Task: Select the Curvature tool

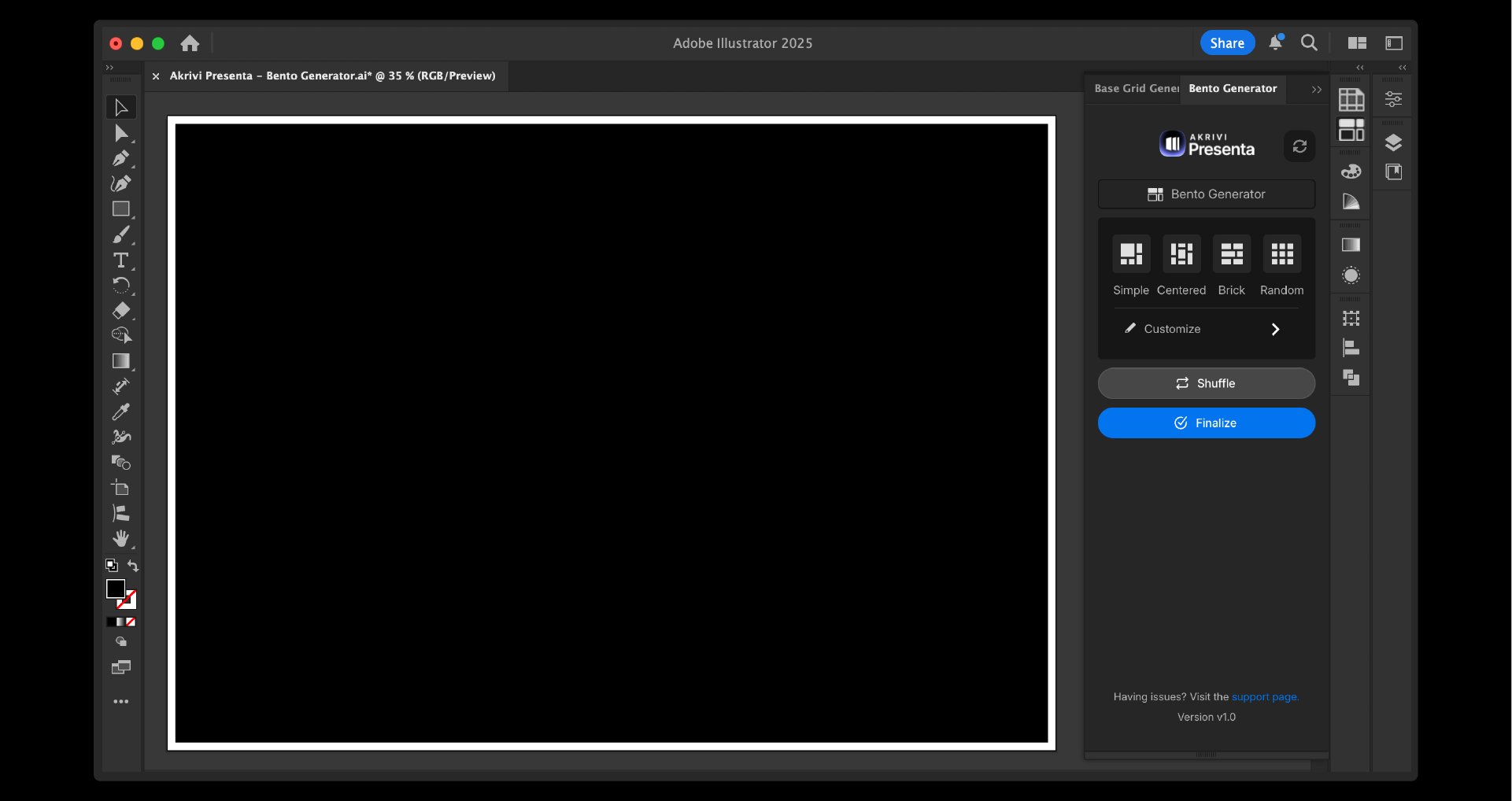Action: pos(121,183)
